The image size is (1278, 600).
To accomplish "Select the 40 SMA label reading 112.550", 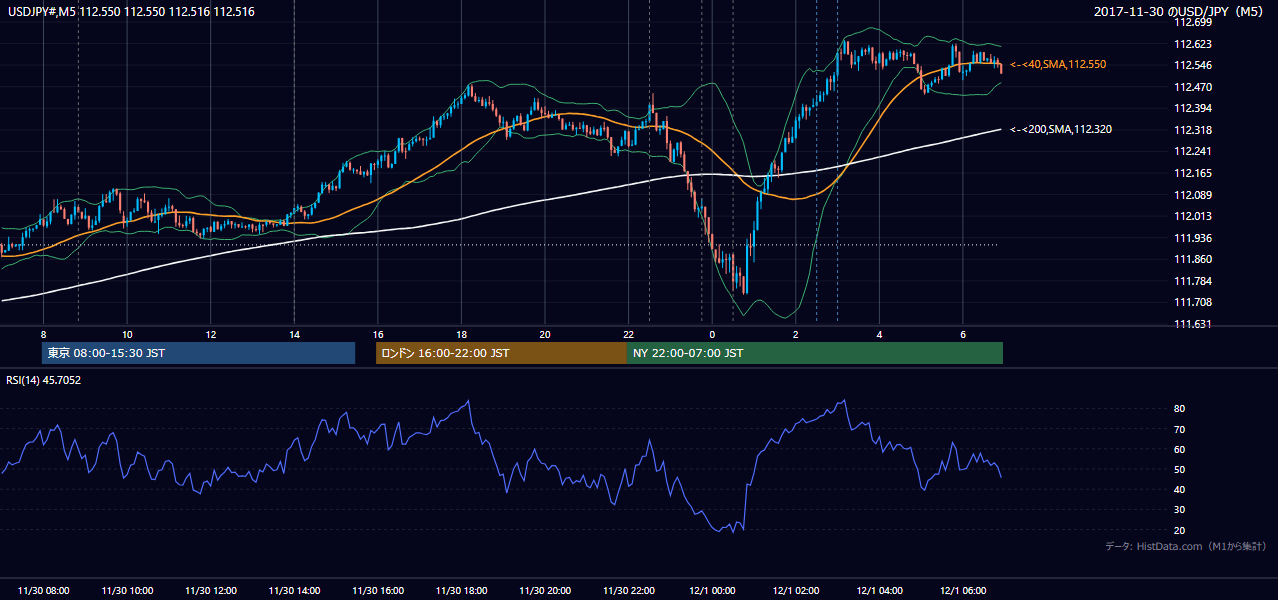I will point(1058,64).
